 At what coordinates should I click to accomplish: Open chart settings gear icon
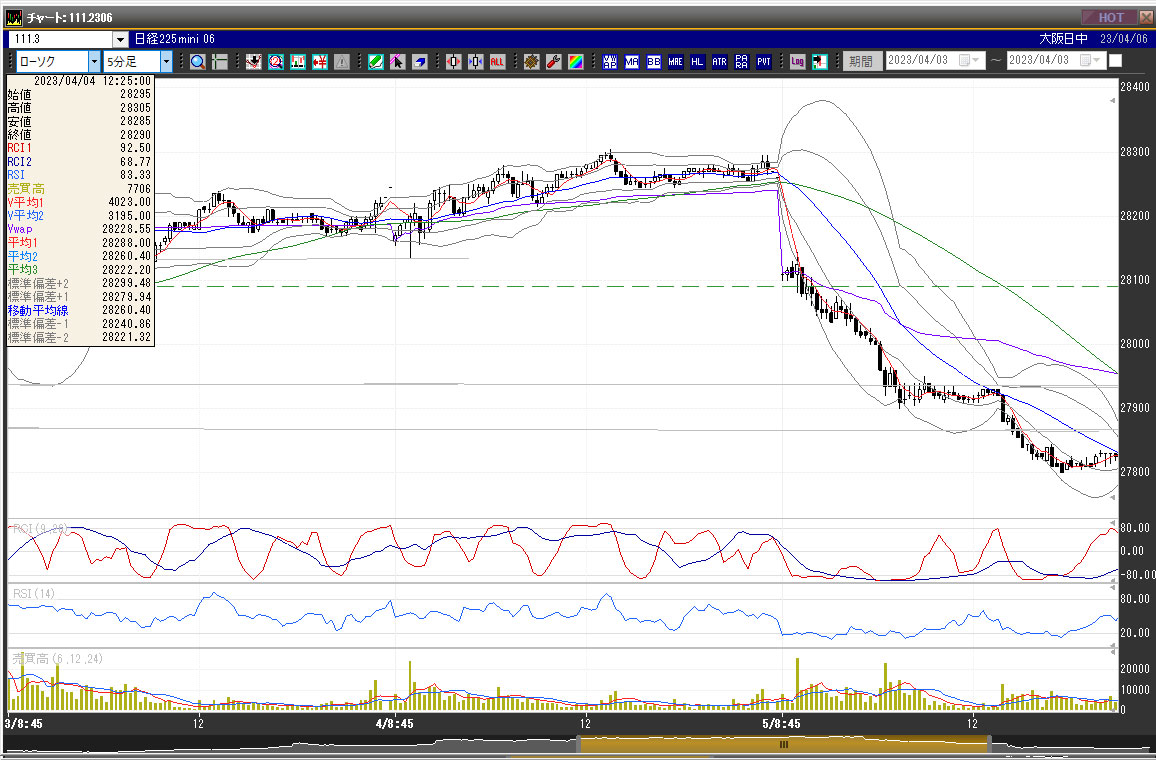532,62
